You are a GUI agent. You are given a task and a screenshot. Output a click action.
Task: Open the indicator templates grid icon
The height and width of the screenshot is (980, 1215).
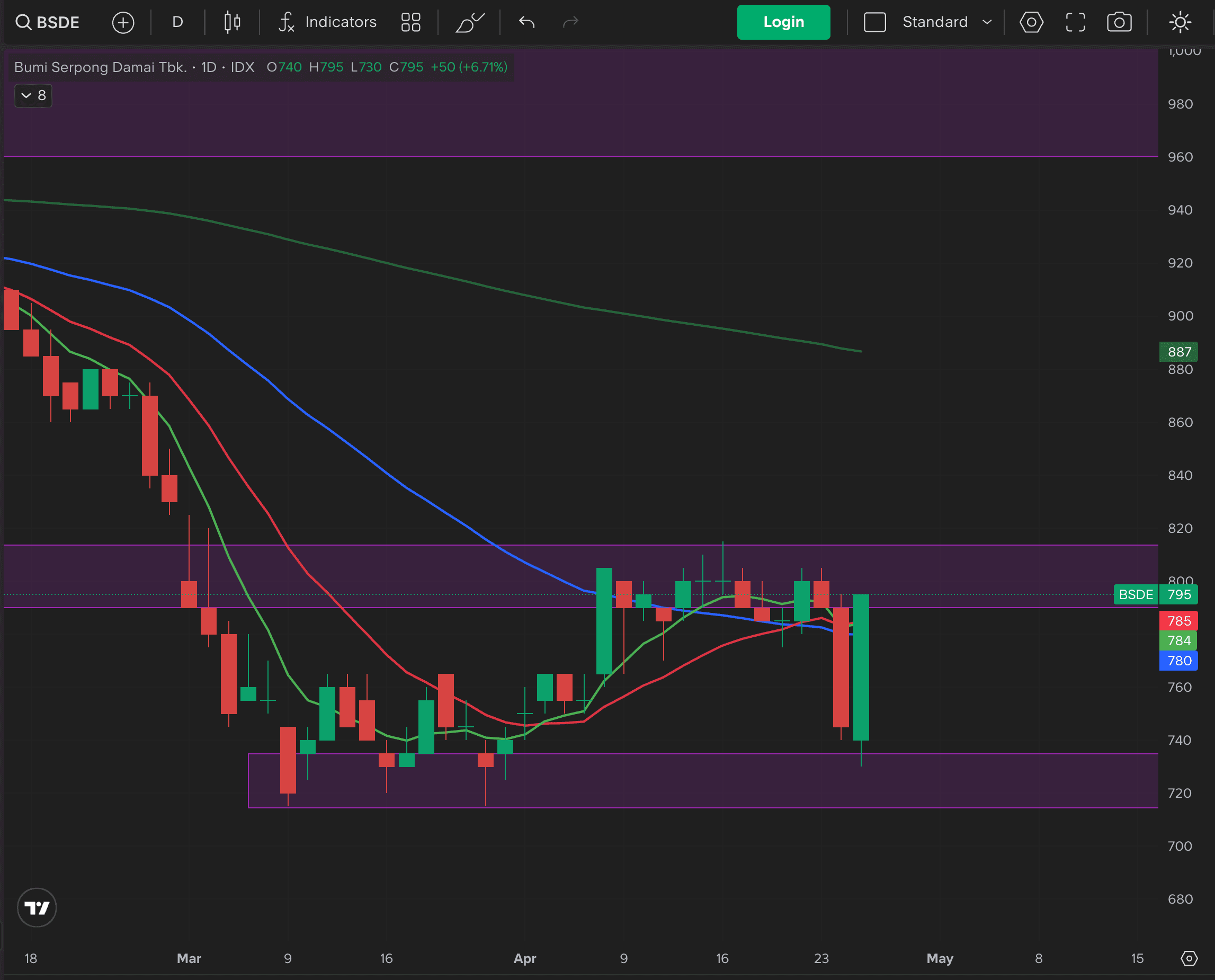tap(410, 22)
